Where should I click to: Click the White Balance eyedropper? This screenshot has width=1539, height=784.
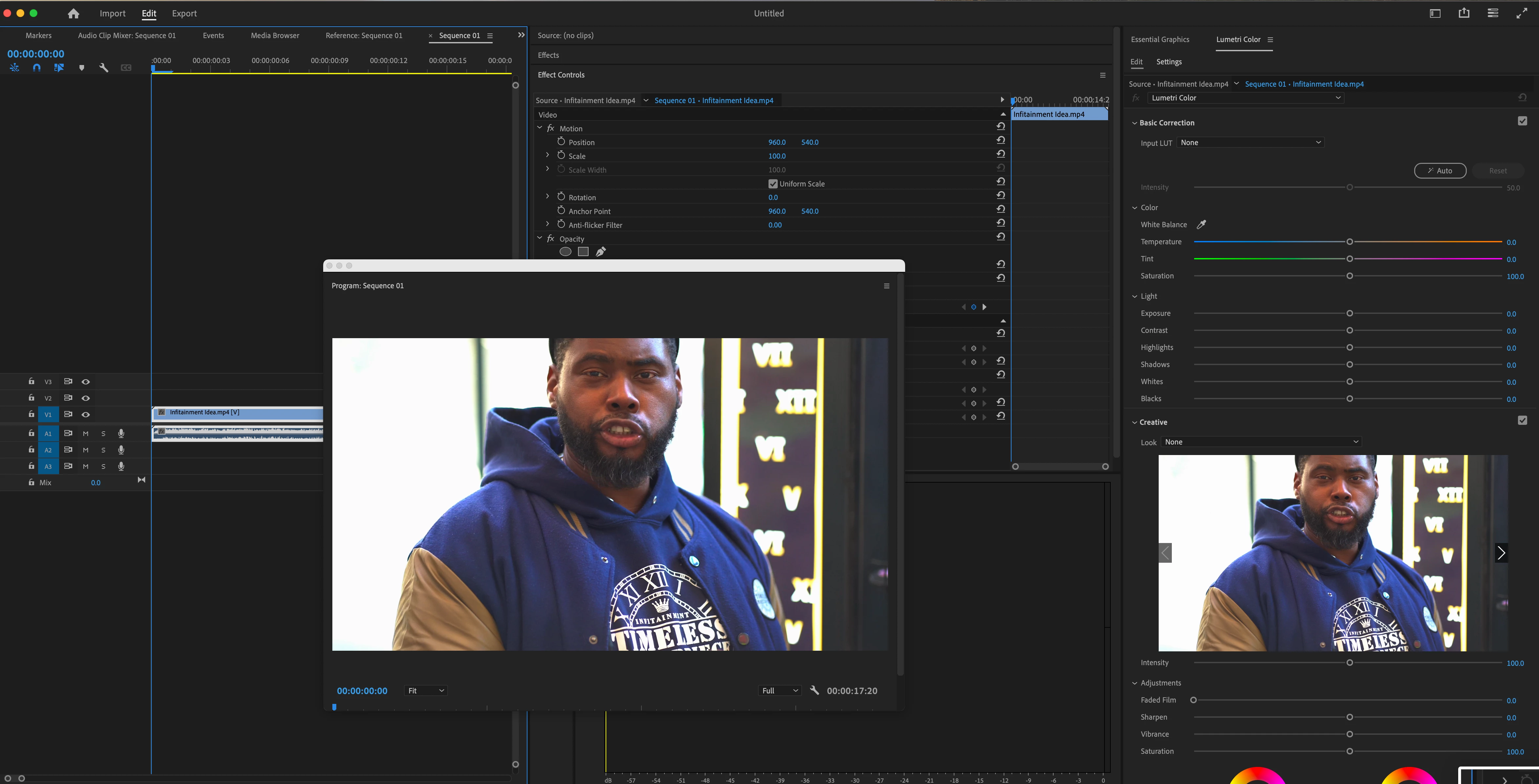(x=1201, y=225)
